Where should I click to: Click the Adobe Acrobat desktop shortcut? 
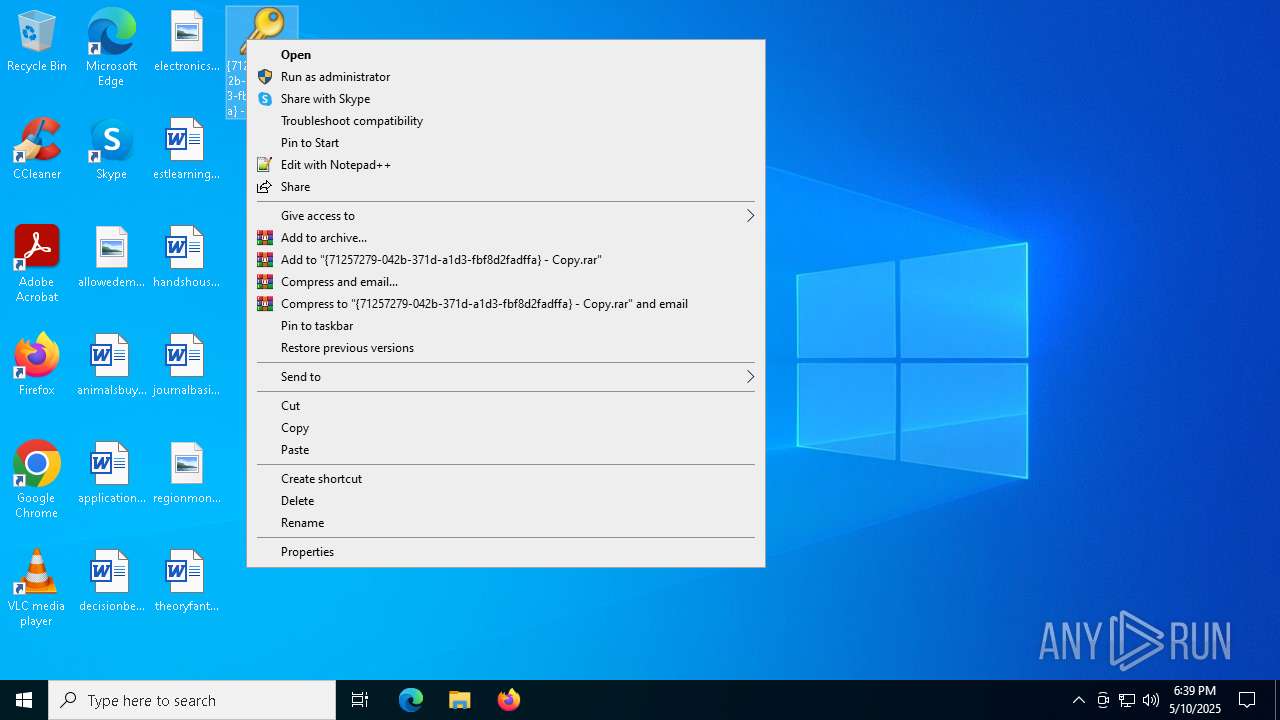pos(37,264)
